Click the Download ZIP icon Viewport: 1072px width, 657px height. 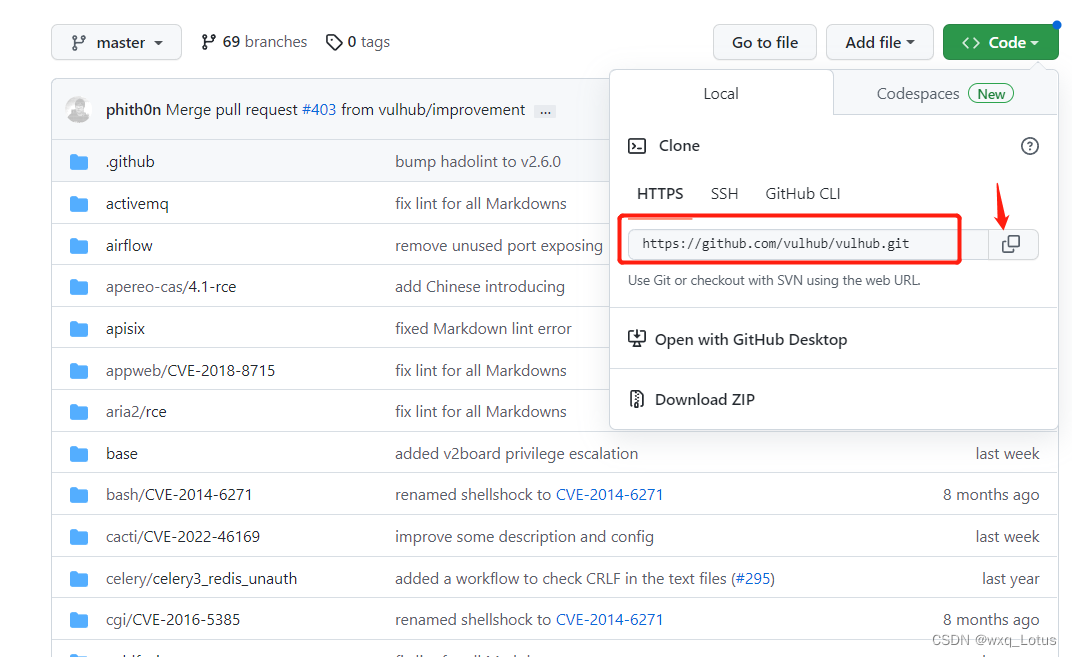pyautogui.click(x=637, y=398)
